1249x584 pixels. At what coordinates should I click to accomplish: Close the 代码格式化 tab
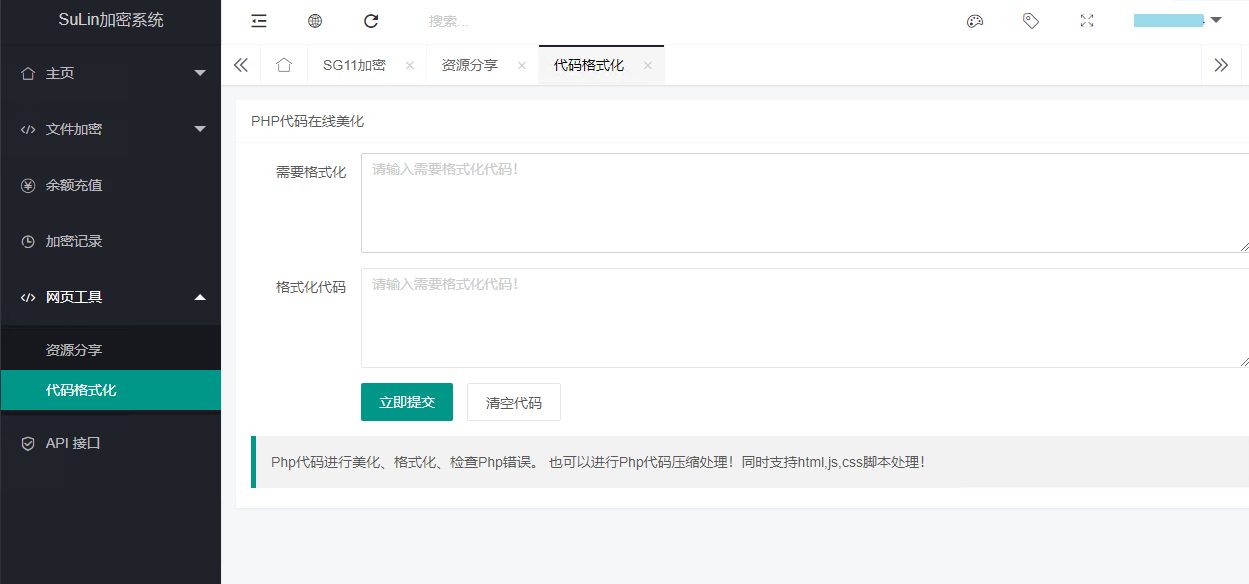coord(648,65)
